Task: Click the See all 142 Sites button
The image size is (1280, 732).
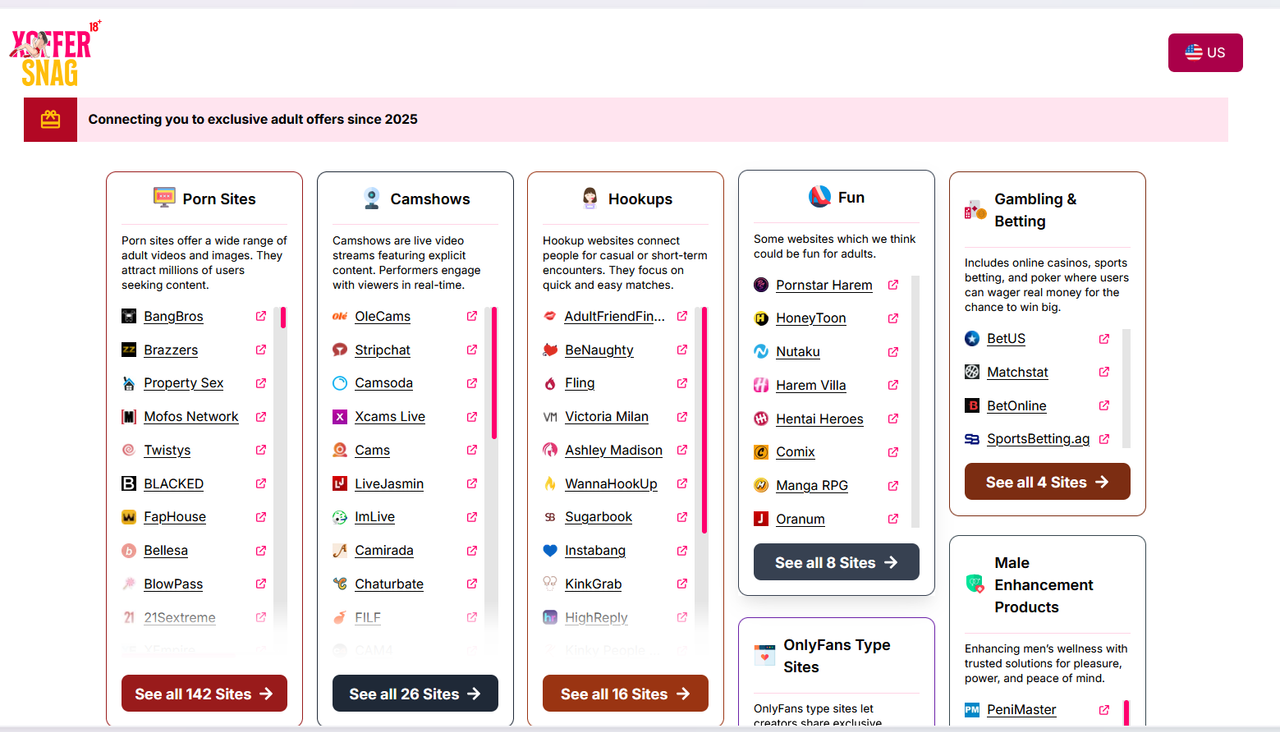Action: 204,693
